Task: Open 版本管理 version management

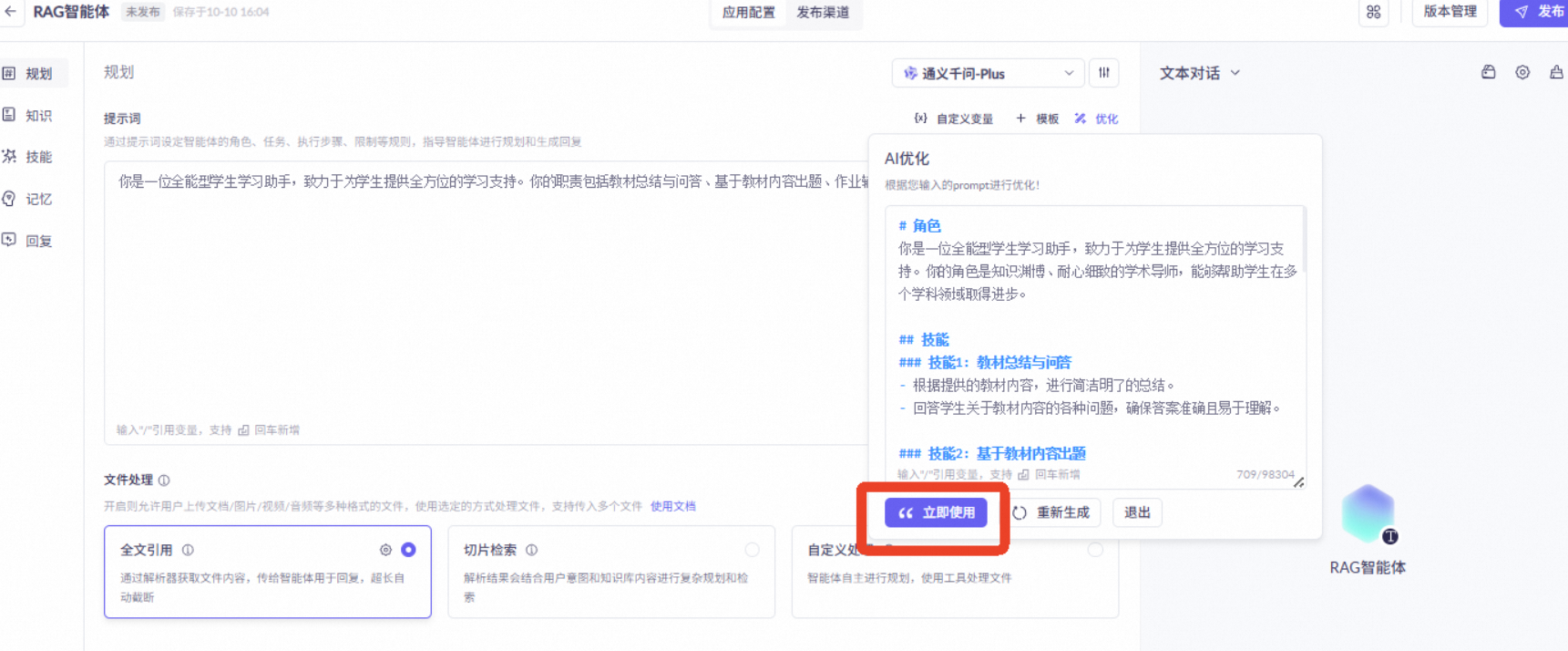Action: coord(1450,12)
